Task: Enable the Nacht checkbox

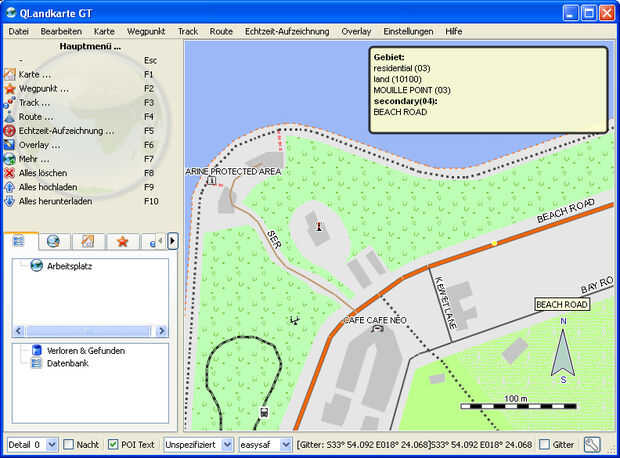Action: (69, 445)
